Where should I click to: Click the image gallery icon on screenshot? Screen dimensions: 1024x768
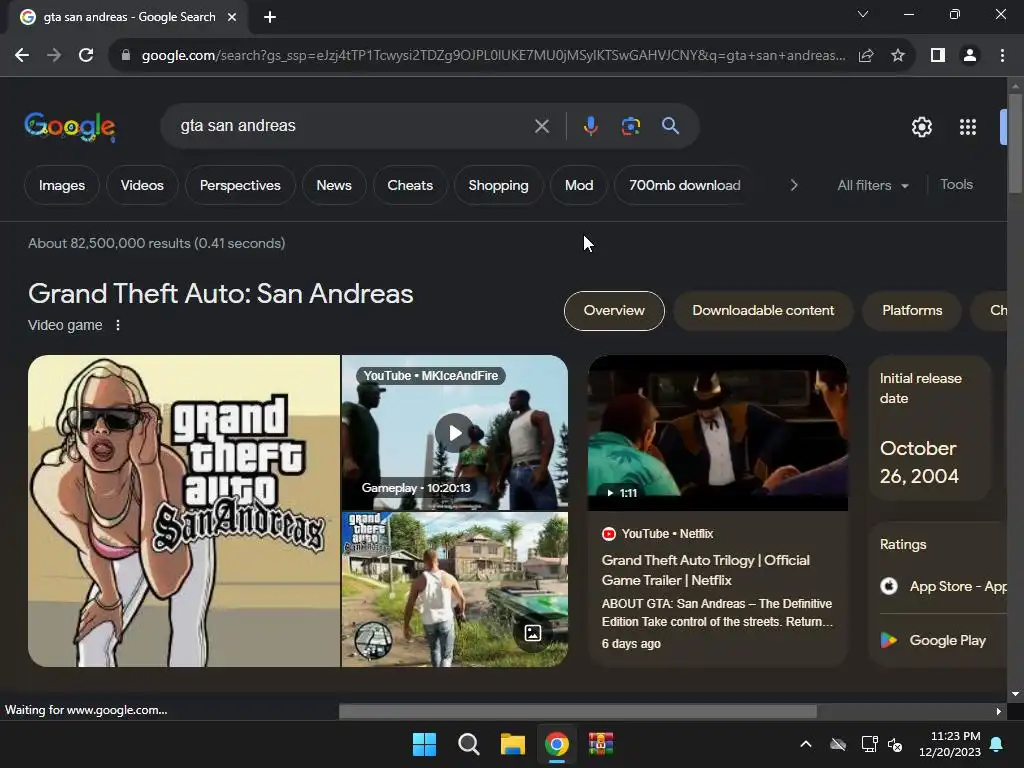pyautogui.click(x=533, y=633)
